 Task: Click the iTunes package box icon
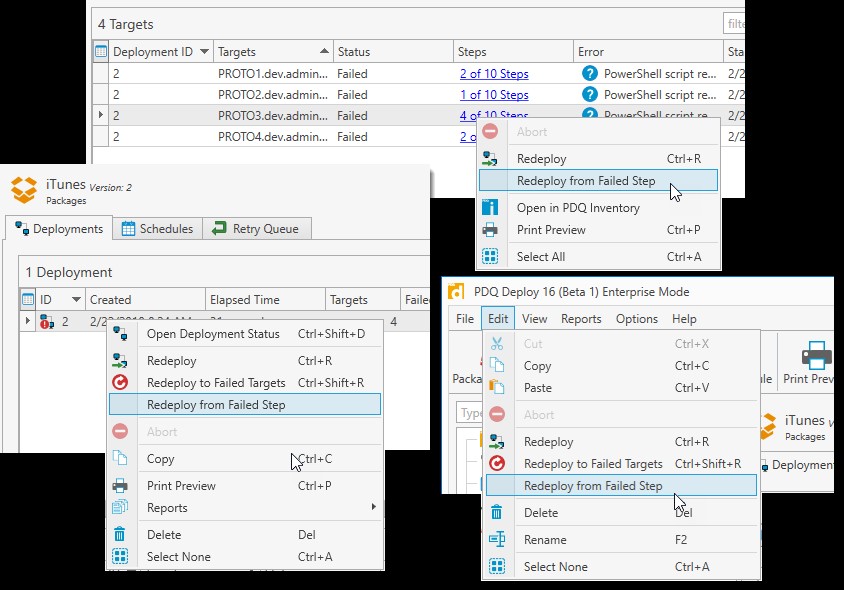tap(24, 190)
